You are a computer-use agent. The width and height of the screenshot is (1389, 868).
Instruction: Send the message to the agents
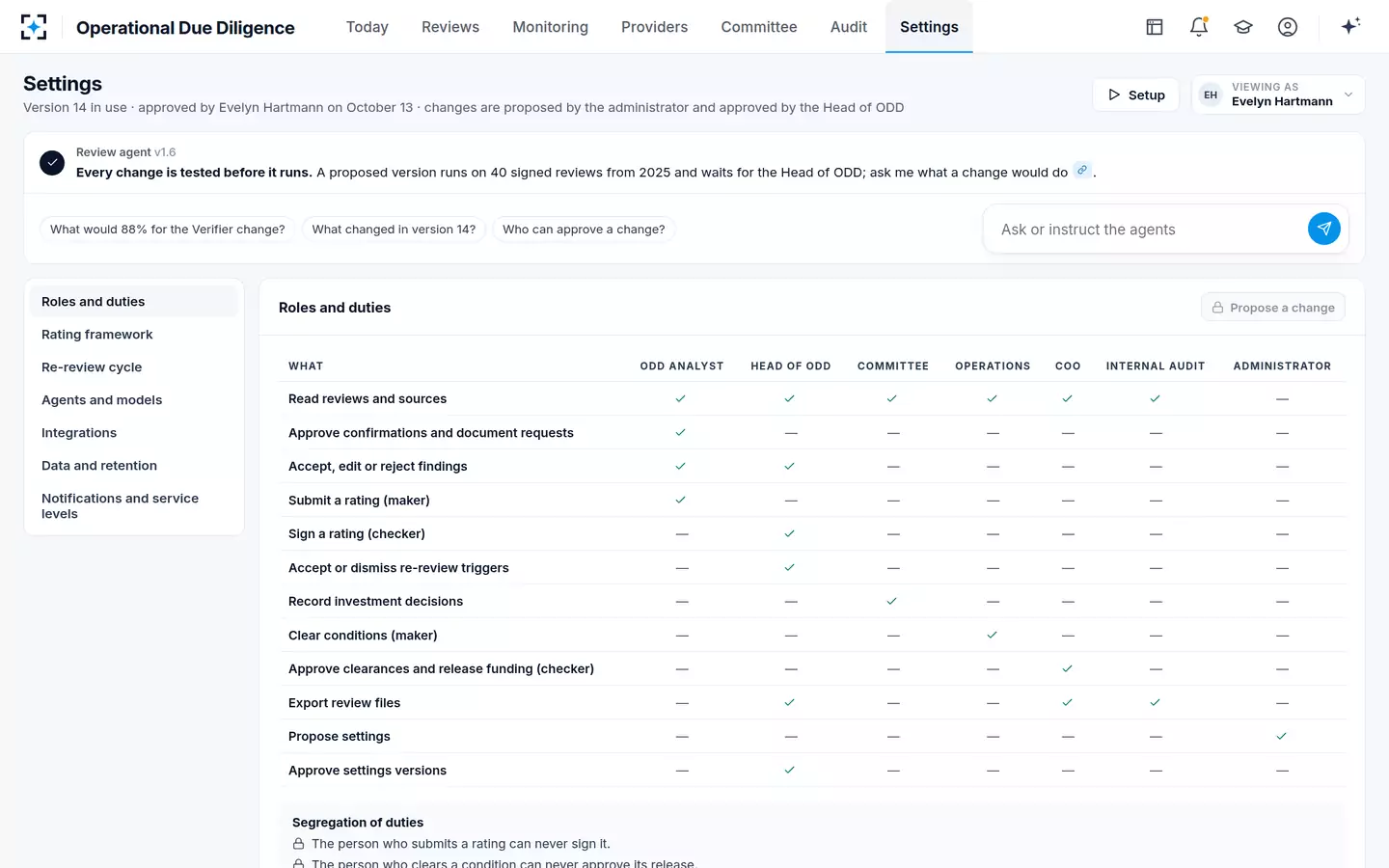pyautogui.click(x=1324, y=229)
